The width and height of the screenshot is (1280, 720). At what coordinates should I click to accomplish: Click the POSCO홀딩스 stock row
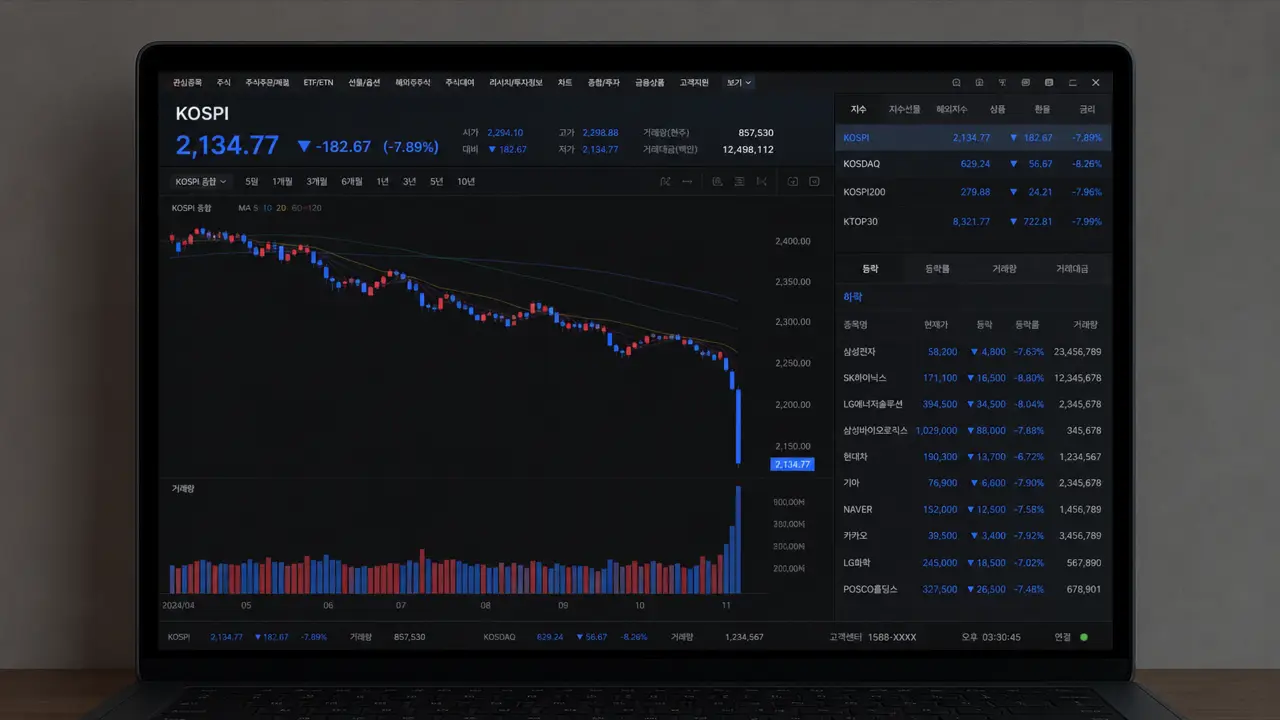(973, 589)
